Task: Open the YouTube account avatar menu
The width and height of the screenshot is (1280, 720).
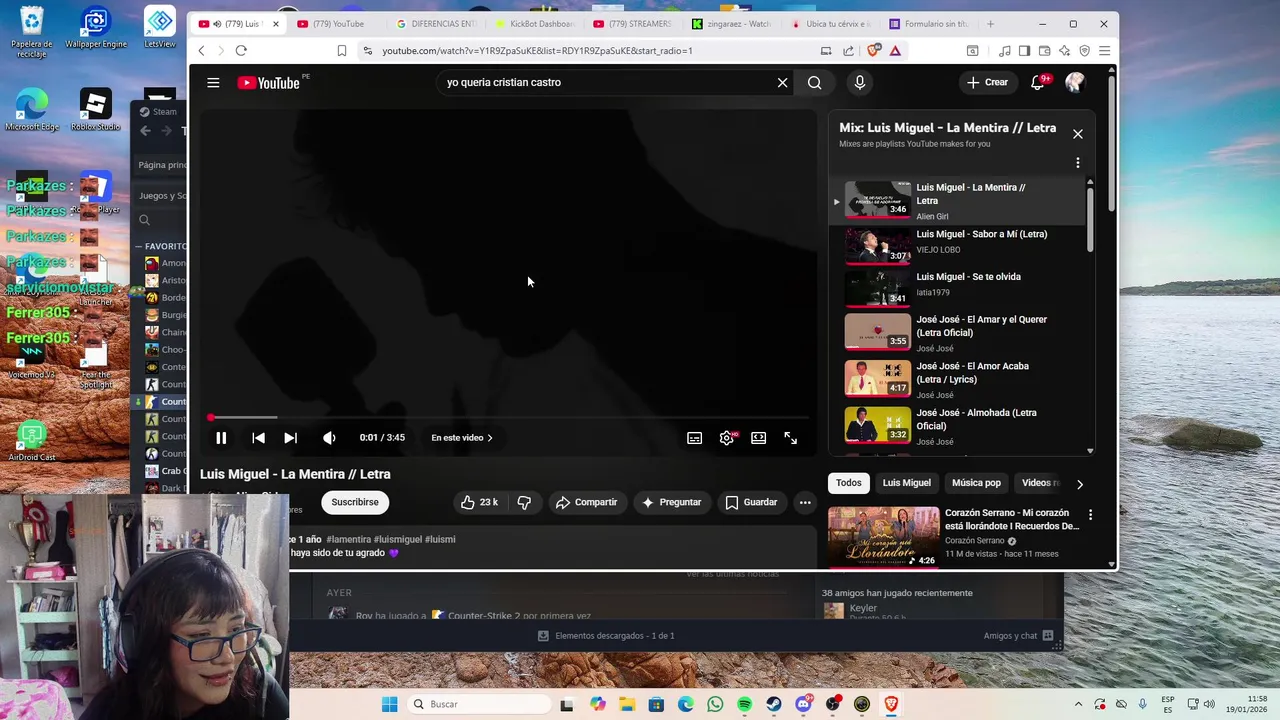Action: click(x=1075, y=83)
